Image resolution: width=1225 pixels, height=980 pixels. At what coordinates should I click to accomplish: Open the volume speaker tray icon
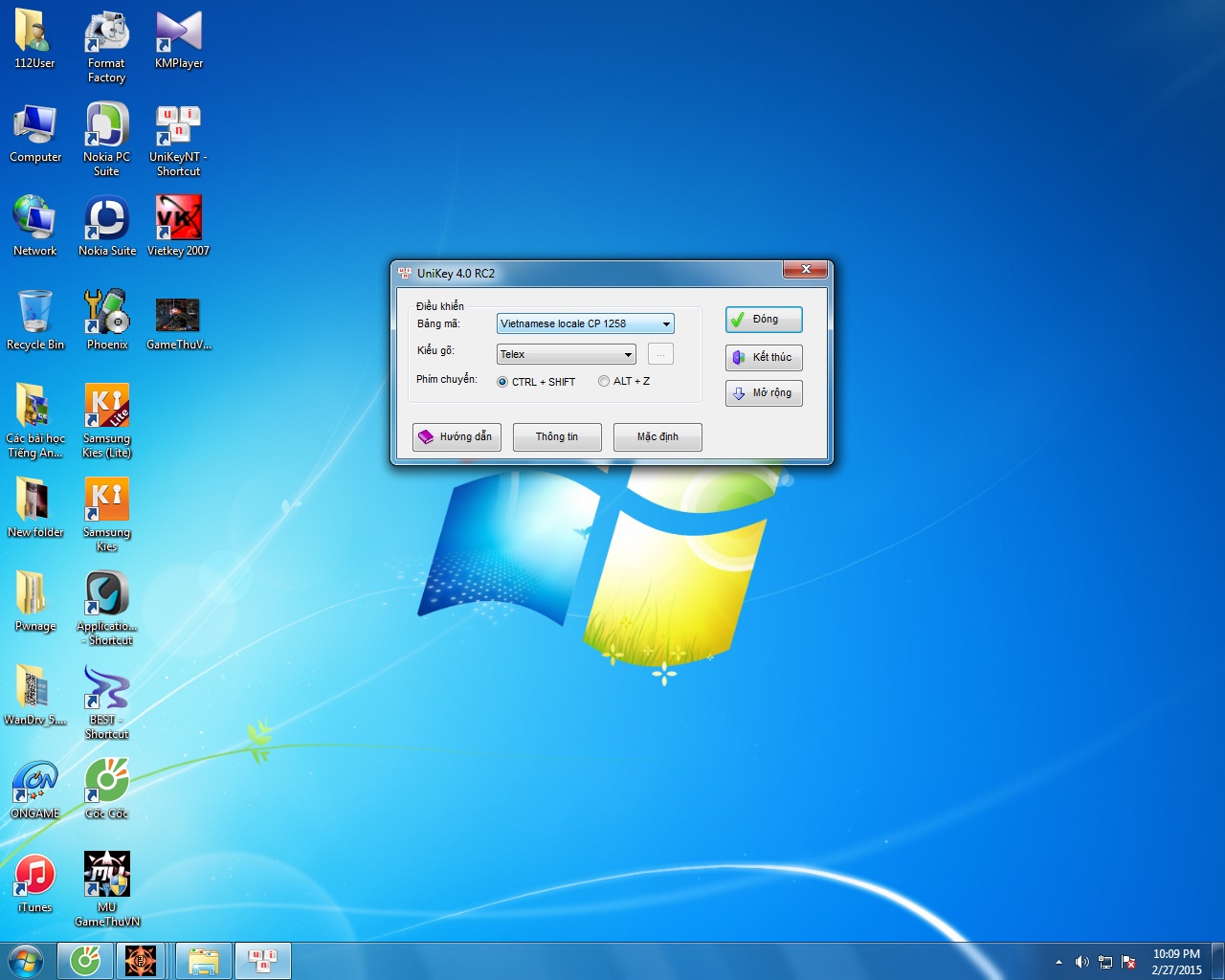pyautogui.click(x=1082, y=962)
